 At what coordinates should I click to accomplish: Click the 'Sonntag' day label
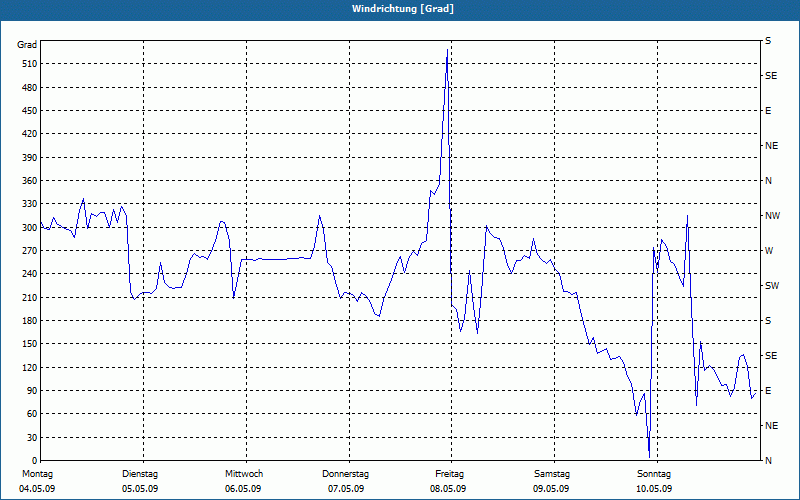(654, 474)
